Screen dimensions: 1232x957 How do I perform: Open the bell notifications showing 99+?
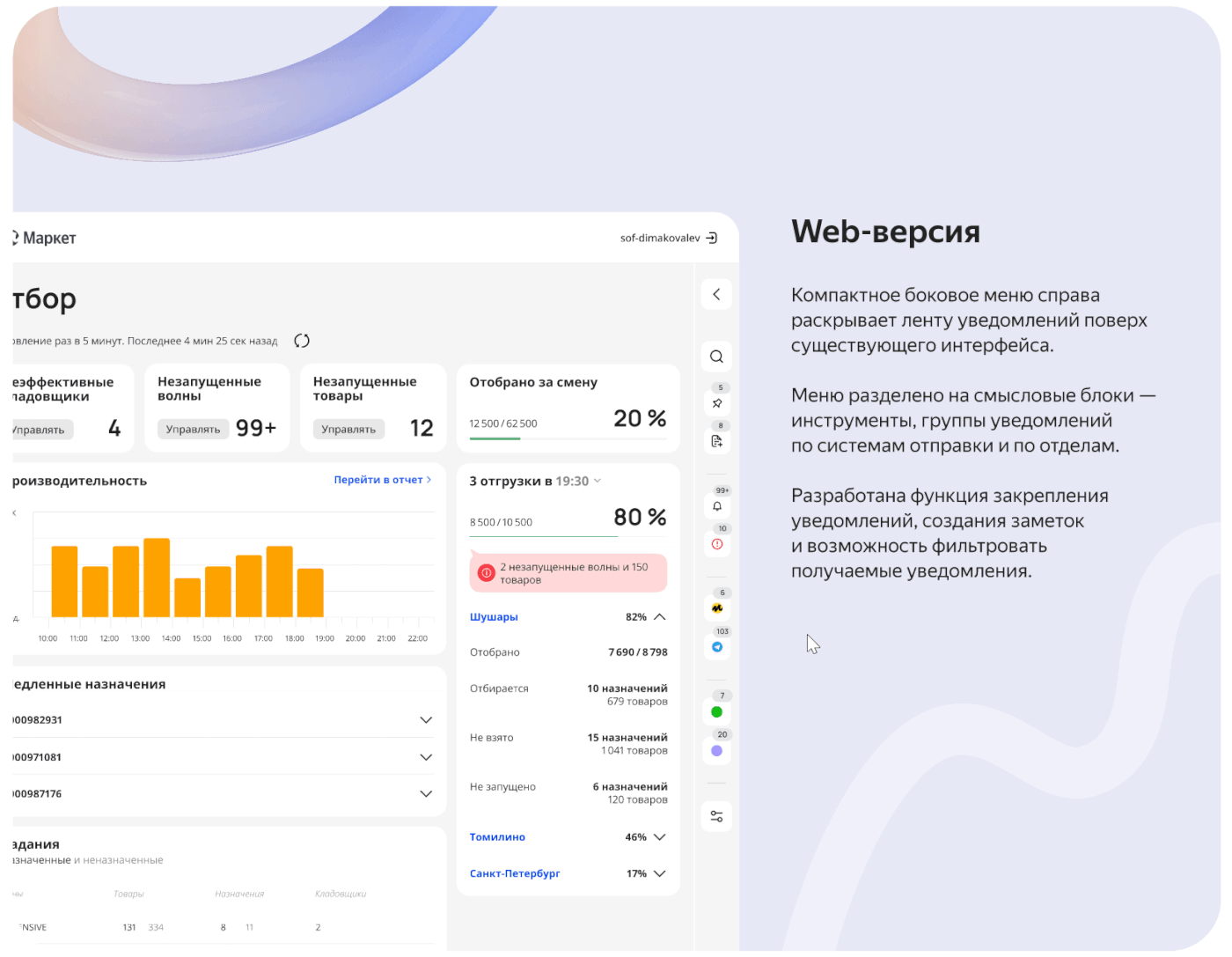pos(717,506)
